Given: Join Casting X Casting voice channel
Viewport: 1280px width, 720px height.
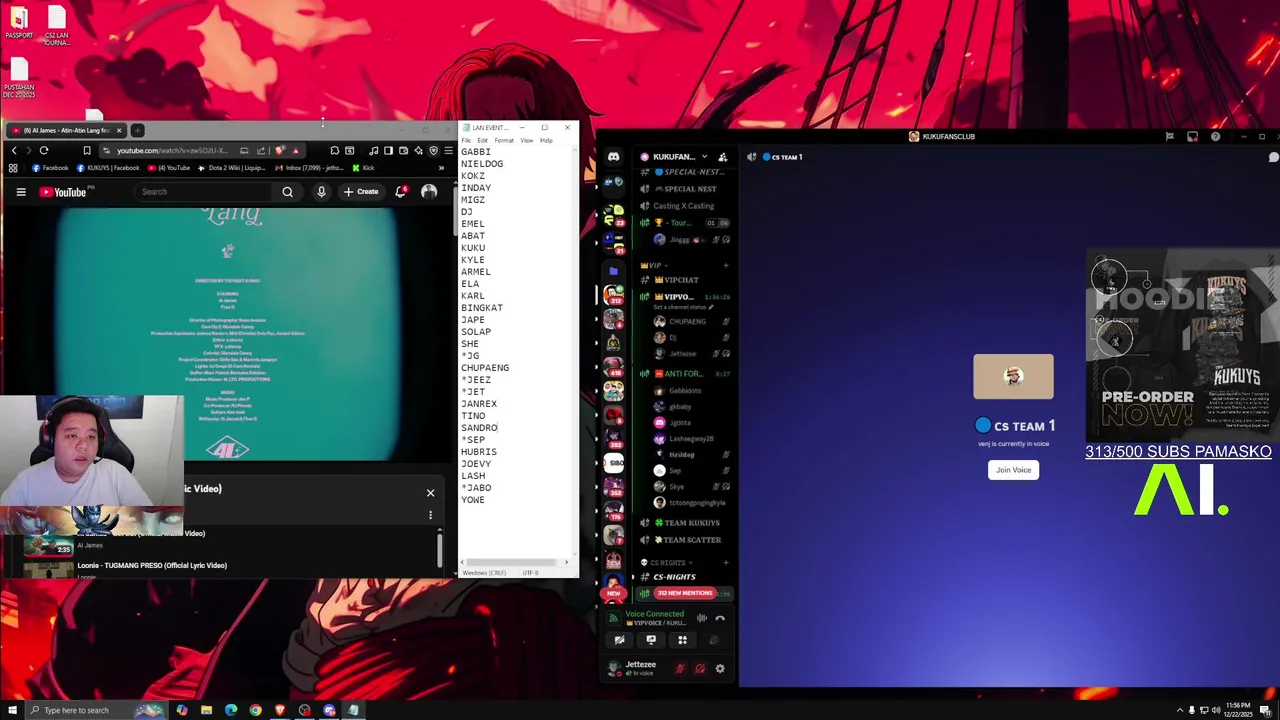Looking at the screenshot, I should (685, 206).
